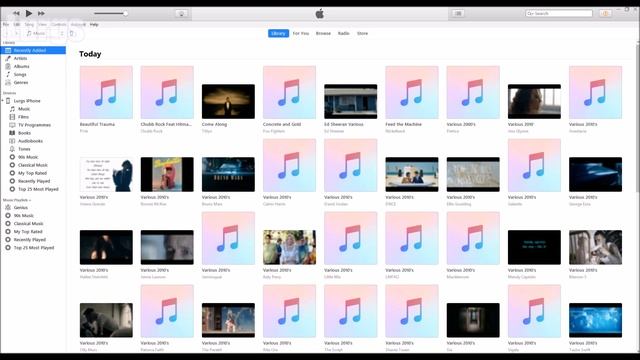Open the Recently Added library view

coord(33,50)
